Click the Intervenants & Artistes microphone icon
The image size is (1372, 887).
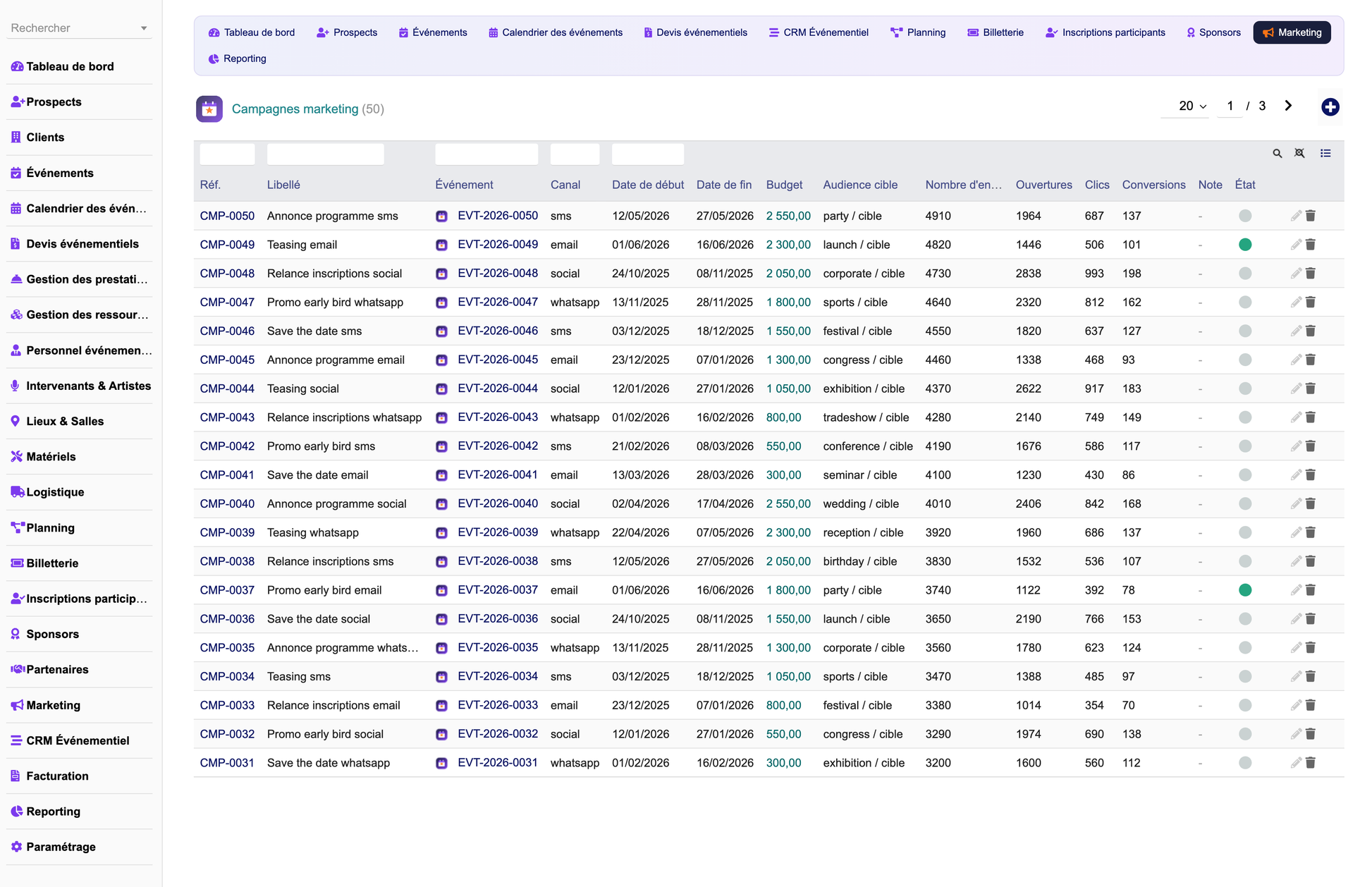click(16, 386)
